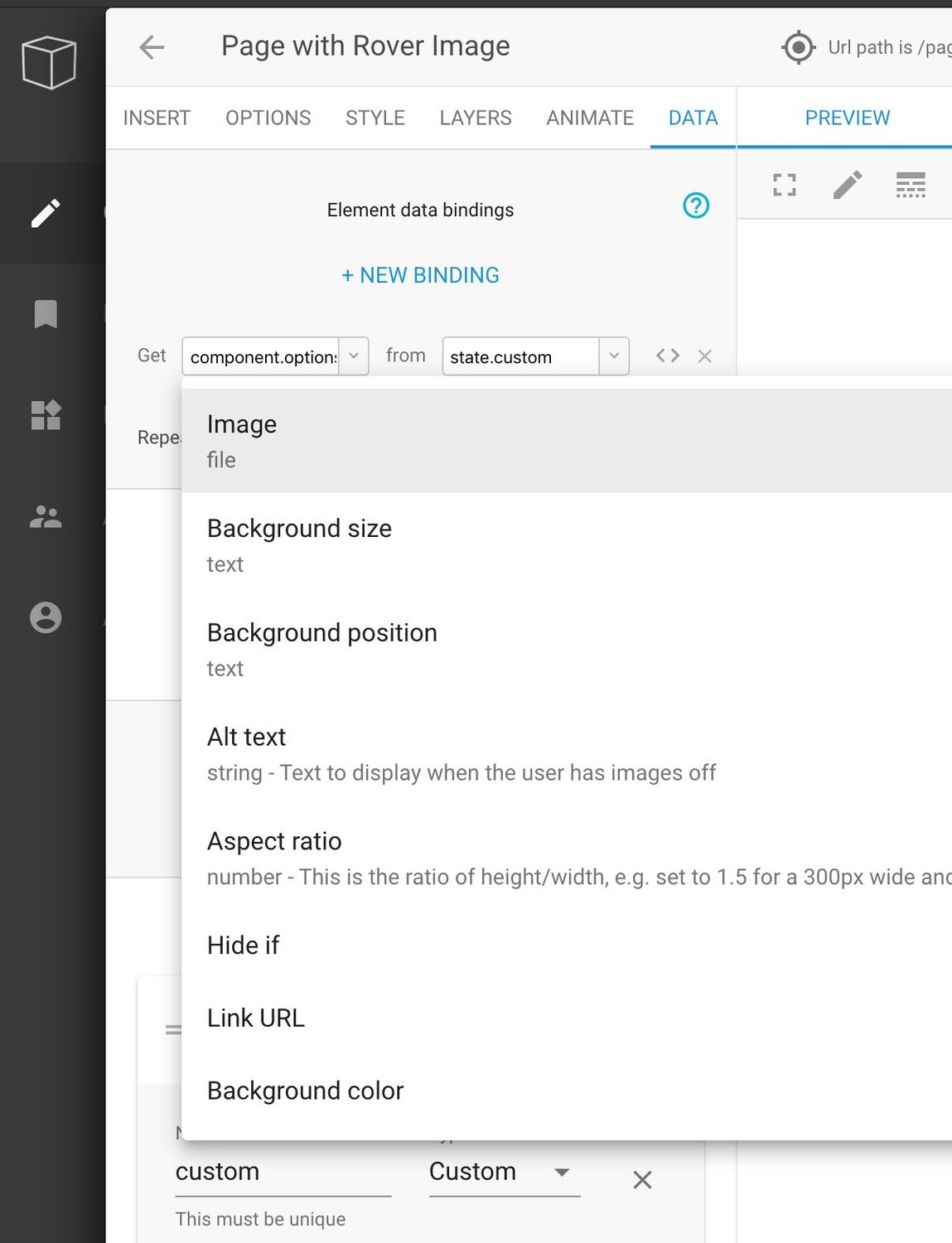This screenshot has width=952, height=1243.
Task: Expand the component.options dropdown
Action: [x=354, y=356]
